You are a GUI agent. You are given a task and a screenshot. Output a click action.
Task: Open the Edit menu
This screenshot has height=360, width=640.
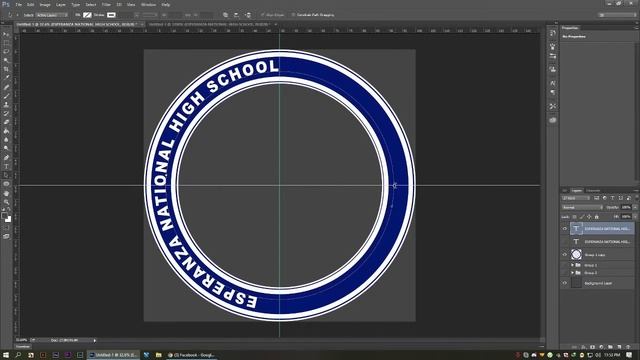coord(31,4)
